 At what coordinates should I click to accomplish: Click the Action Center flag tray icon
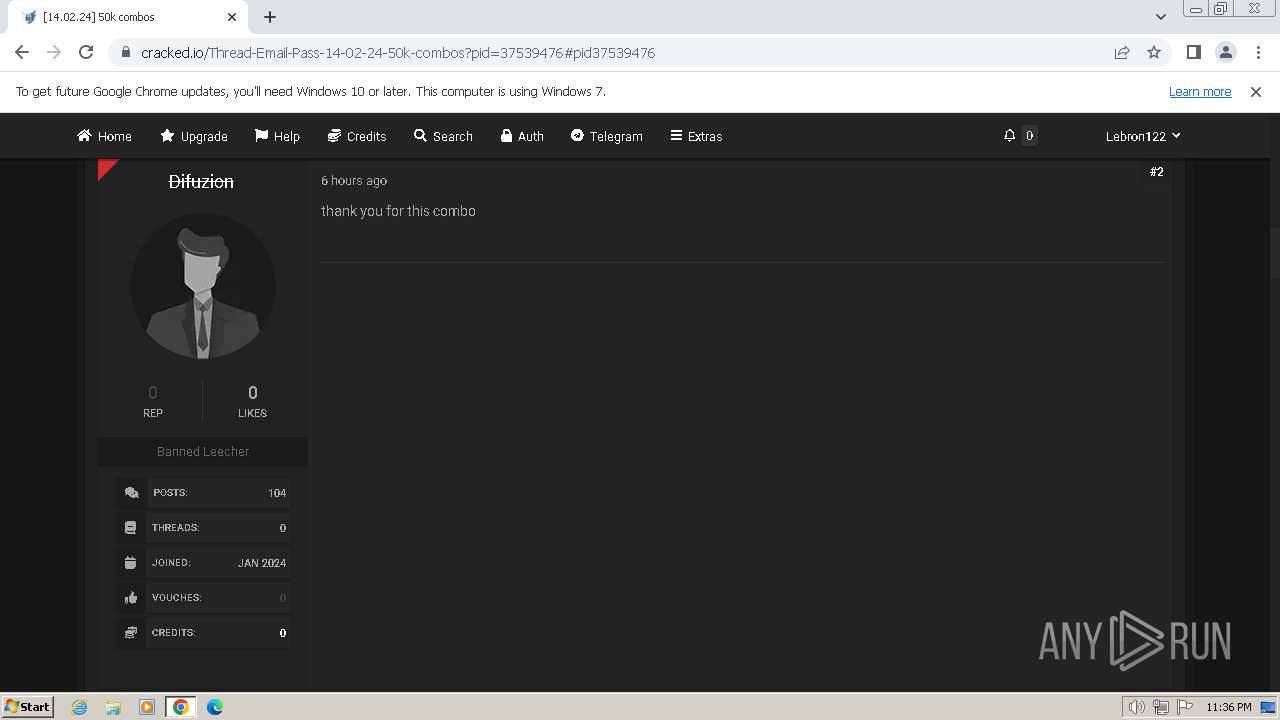click(1184, 707)
